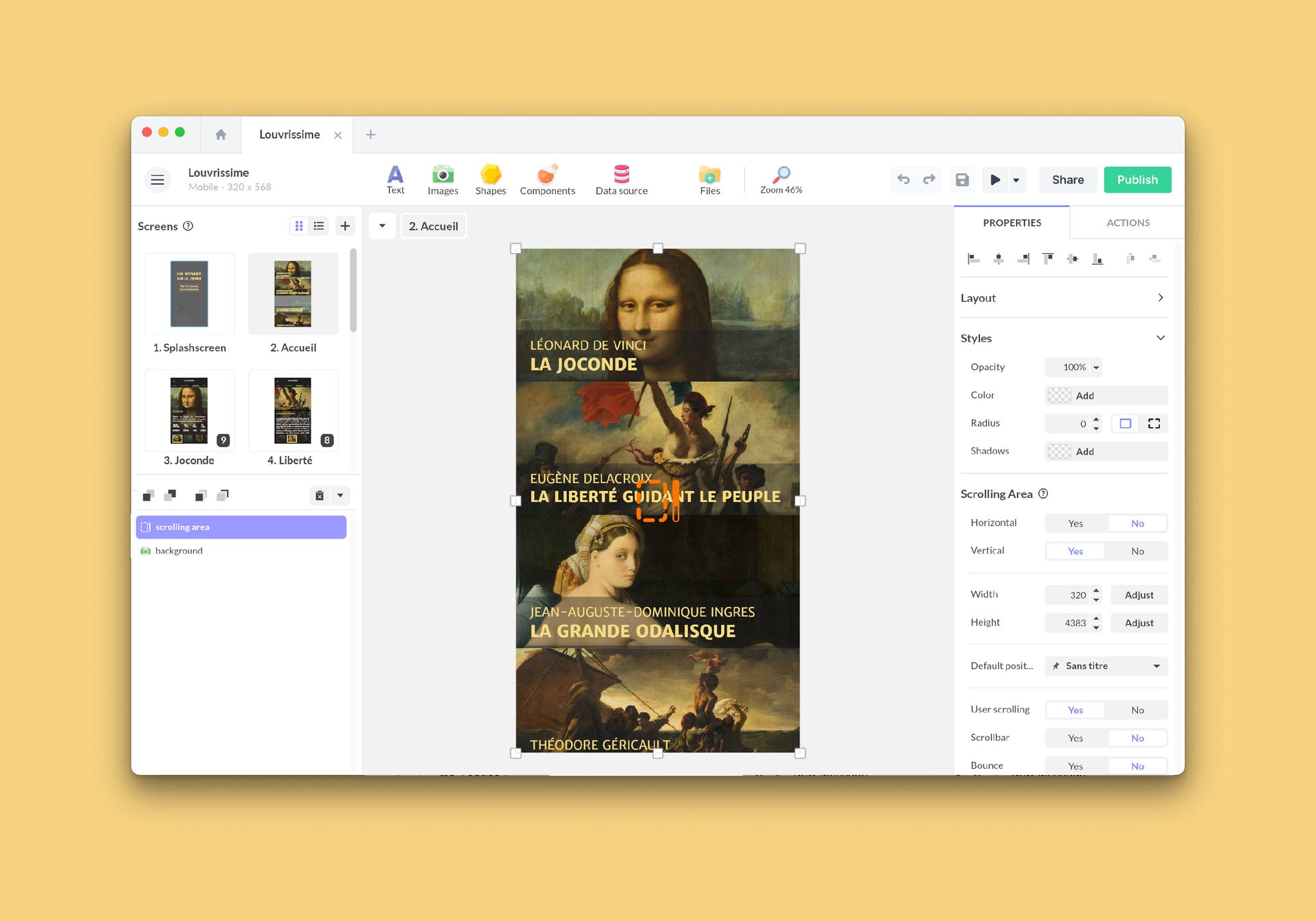Viewport: 1316px width, 921px height.
Task: Click the Undo arrow icon
Action: tap(903, 180)
